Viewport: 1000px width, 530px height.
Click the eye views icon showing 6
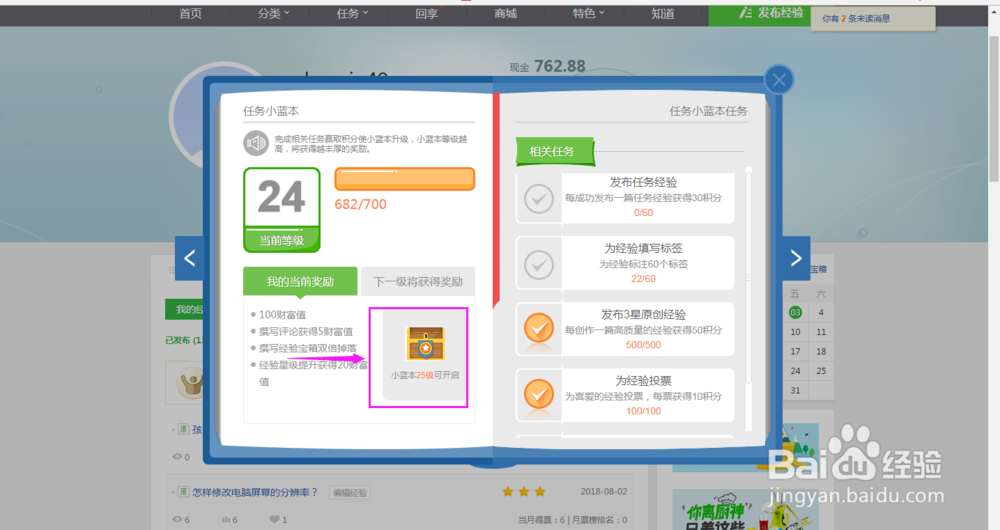tap(177, 520)
